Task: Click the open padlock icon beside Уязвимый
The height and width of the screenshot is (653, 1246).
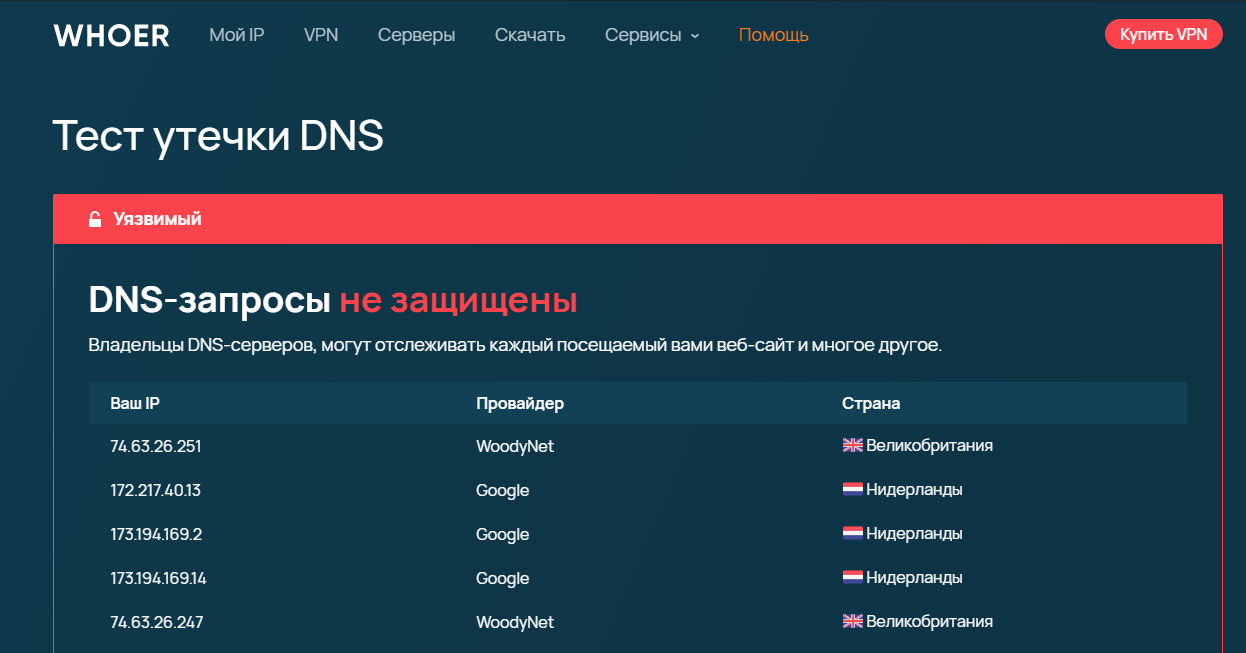Action: [x=95, y=219]
